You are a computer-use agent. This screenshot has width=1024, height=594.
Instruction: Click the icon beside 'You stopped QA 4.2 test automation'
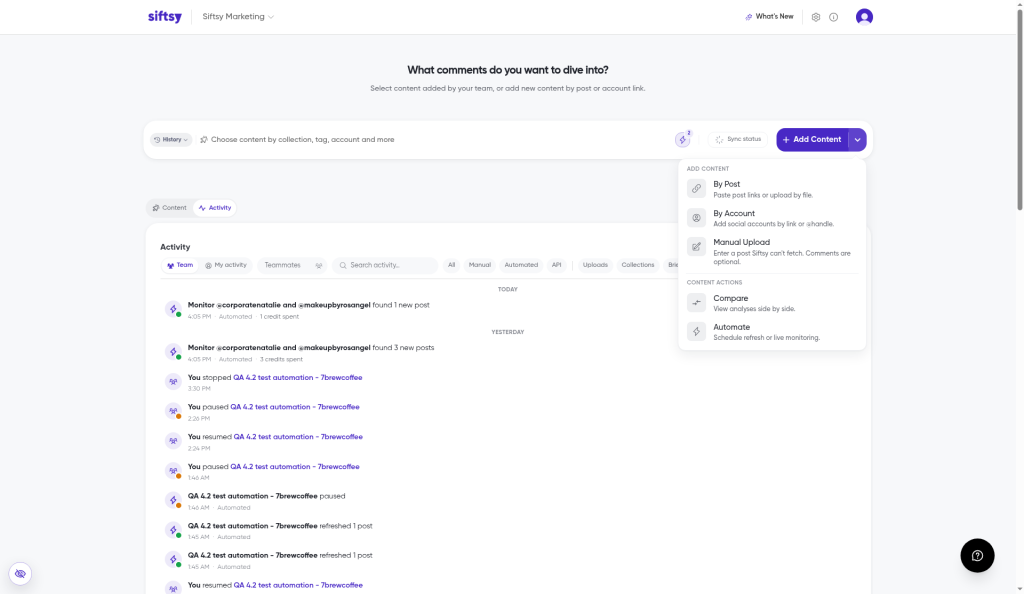173,382
